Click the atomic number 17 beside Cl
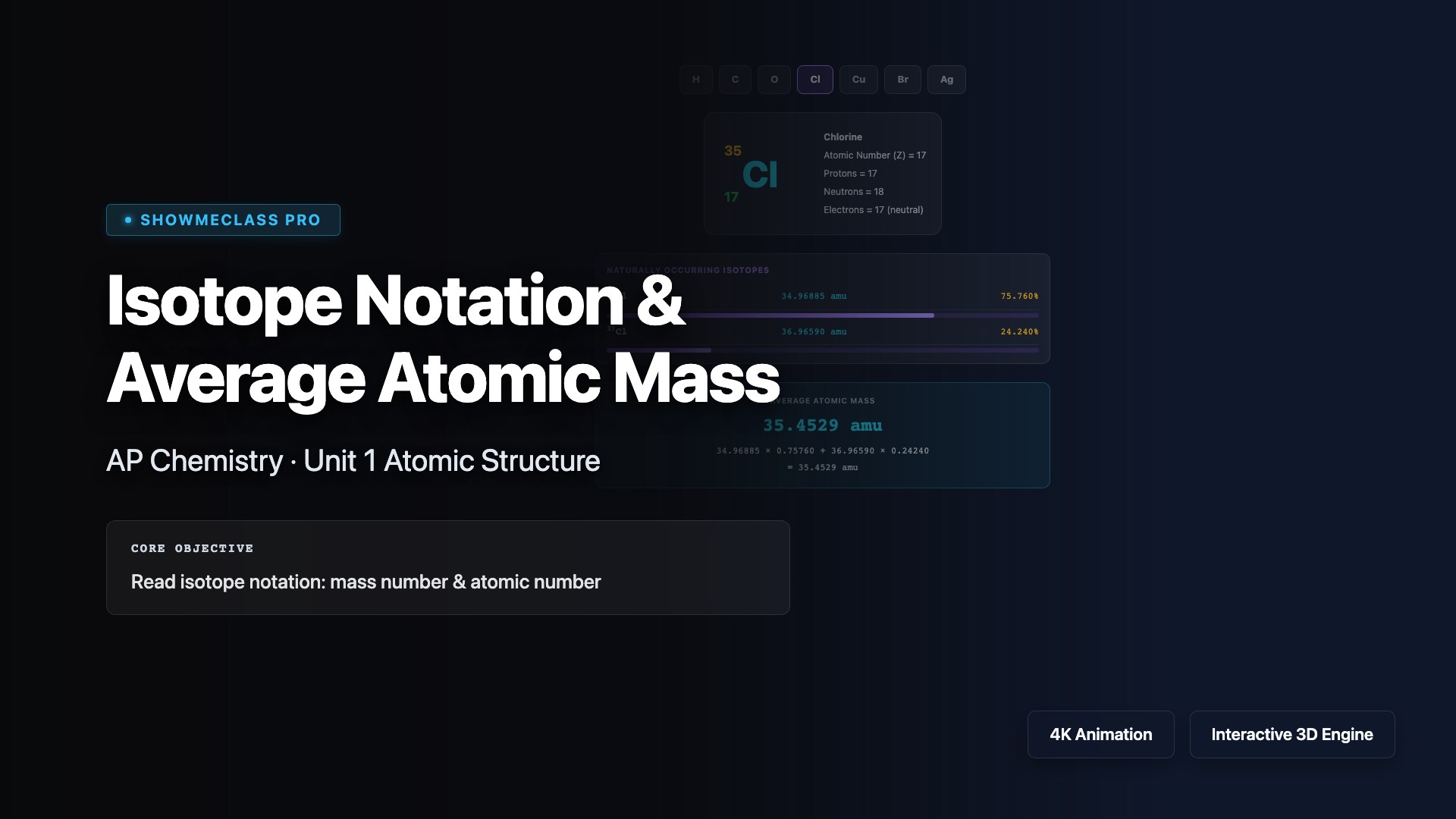1456x819 pixels. [731, 197]
